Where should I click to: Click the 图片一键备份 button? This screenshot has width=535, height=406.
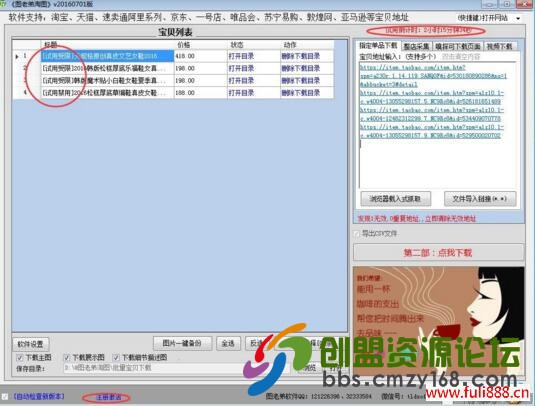click(x=182, y=343)
